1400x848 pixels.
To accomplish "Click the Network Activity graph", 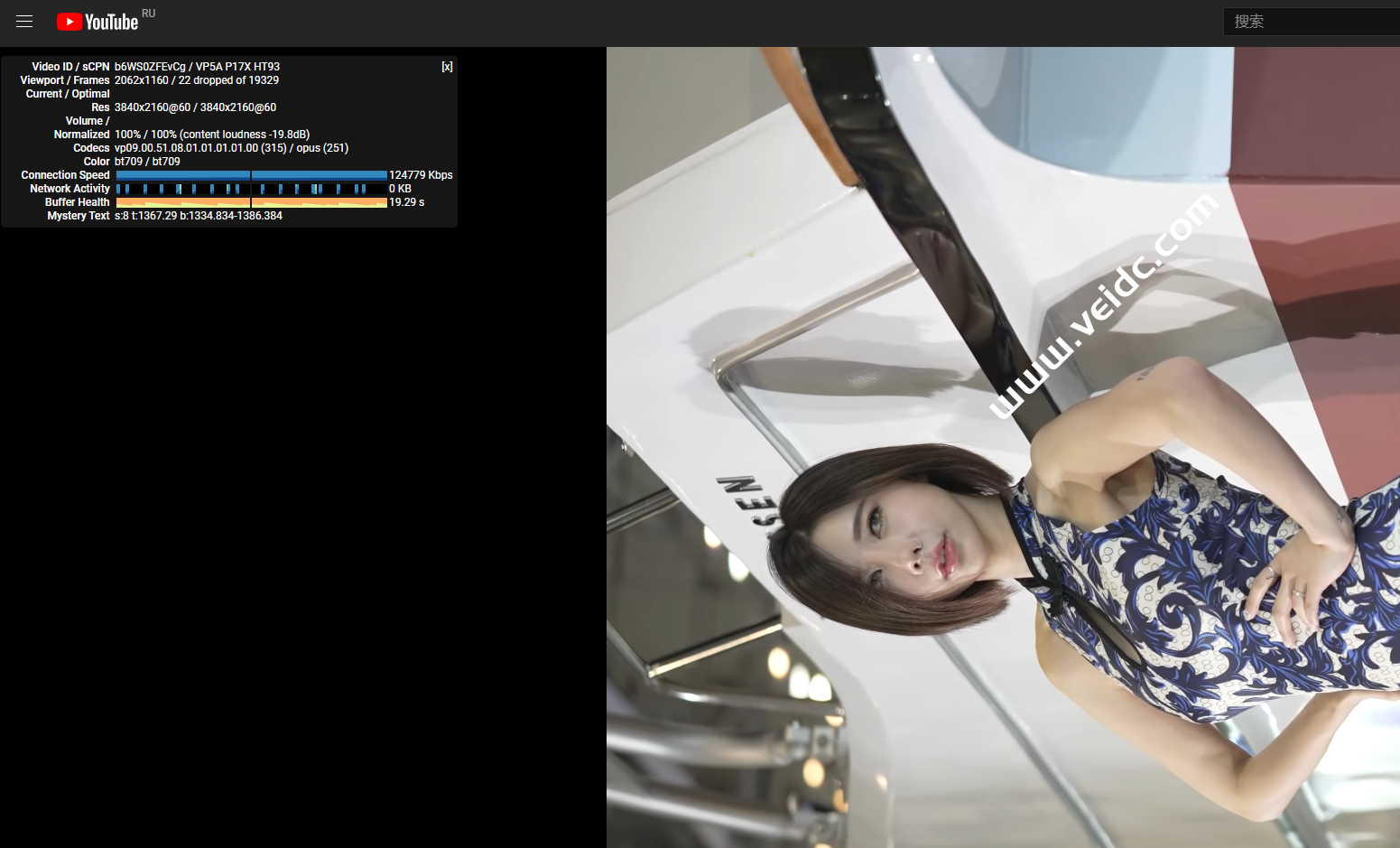I will point(251,189).
